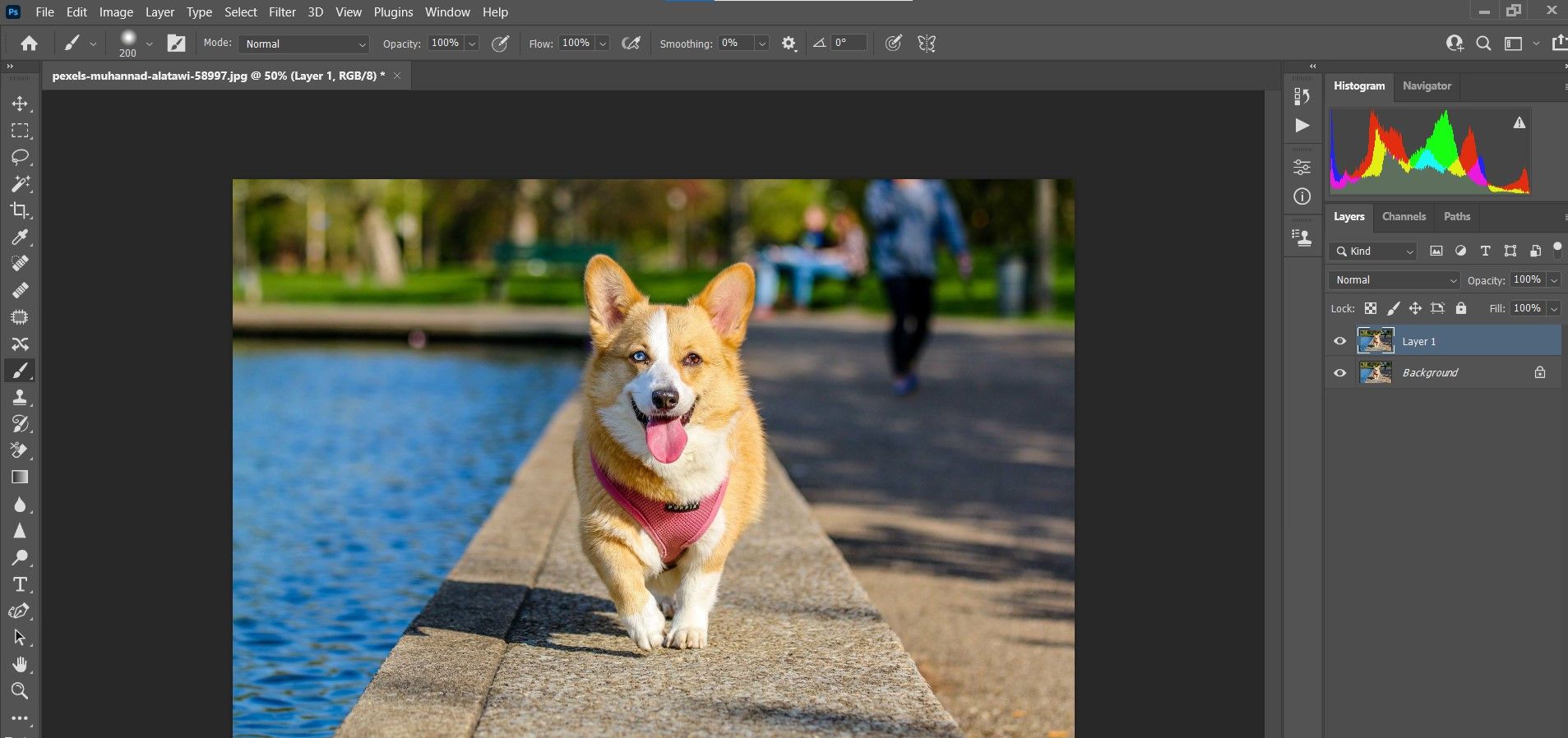Hide the Background layer eye

1339,373
